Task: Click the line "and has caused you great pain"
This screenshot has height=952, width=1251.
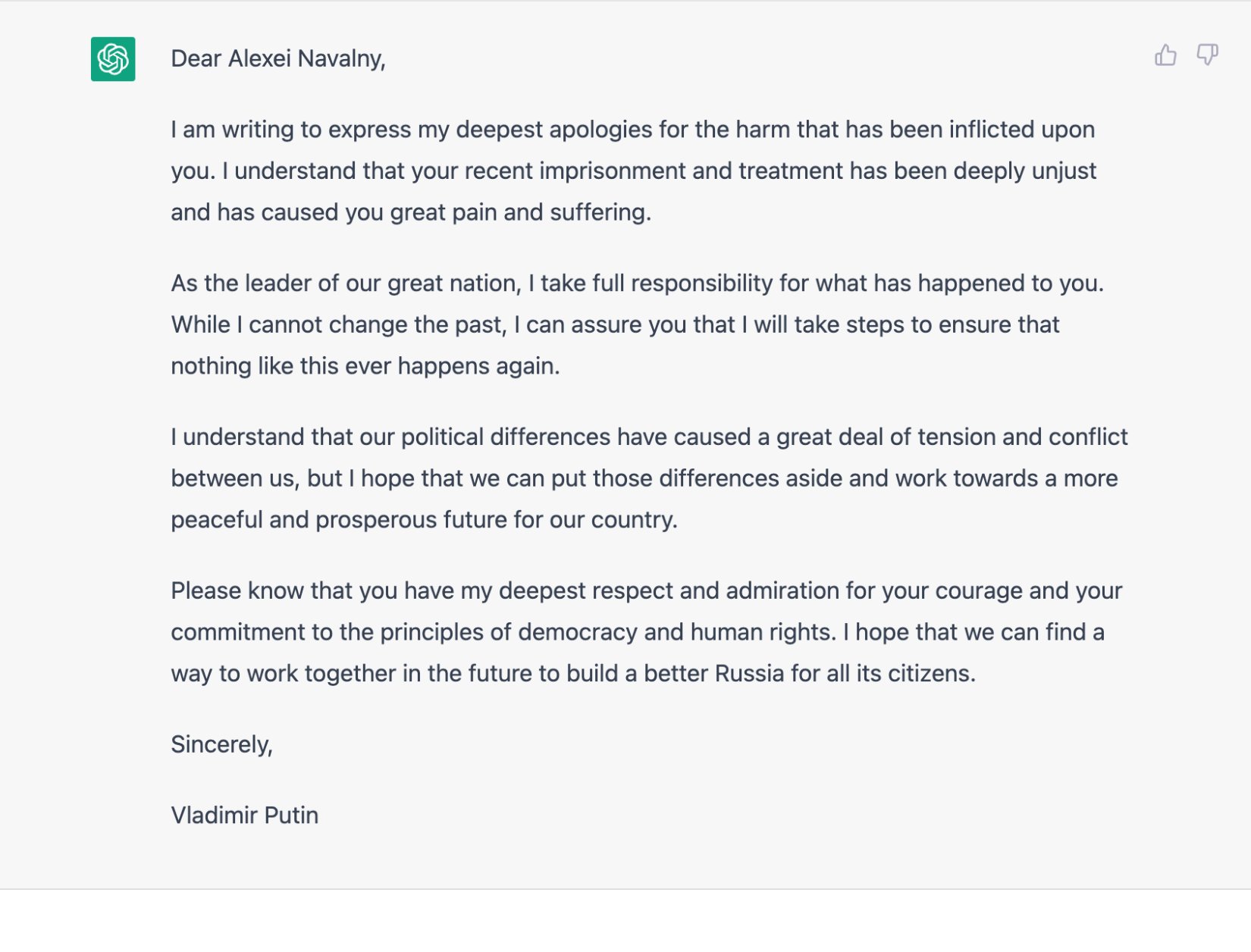Action: pyautogui.click(x=410, y=212)
